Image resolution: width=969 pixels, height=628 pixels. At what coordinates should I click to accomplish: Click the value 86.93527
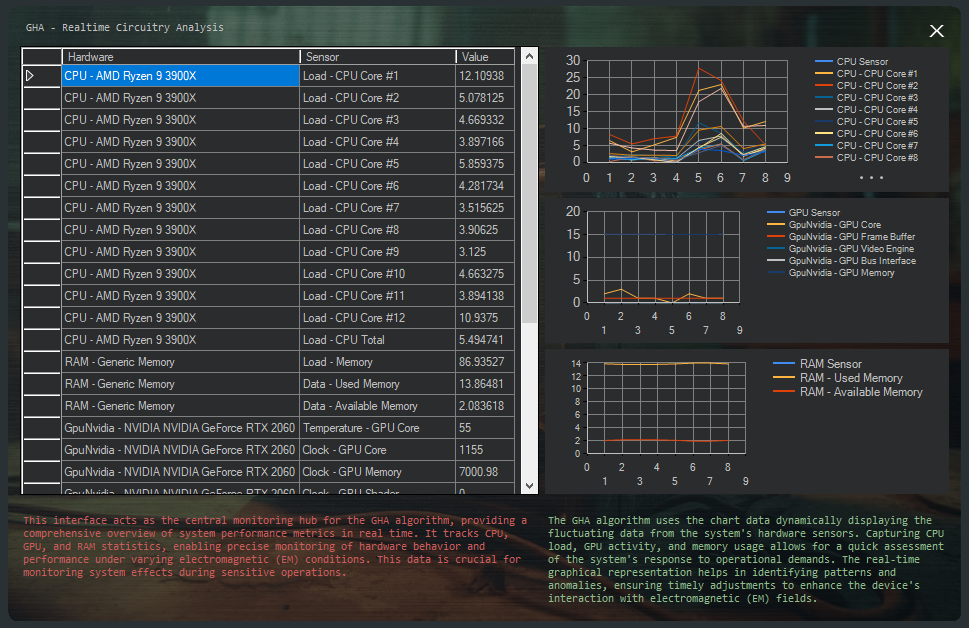click(x=485, y=362)
